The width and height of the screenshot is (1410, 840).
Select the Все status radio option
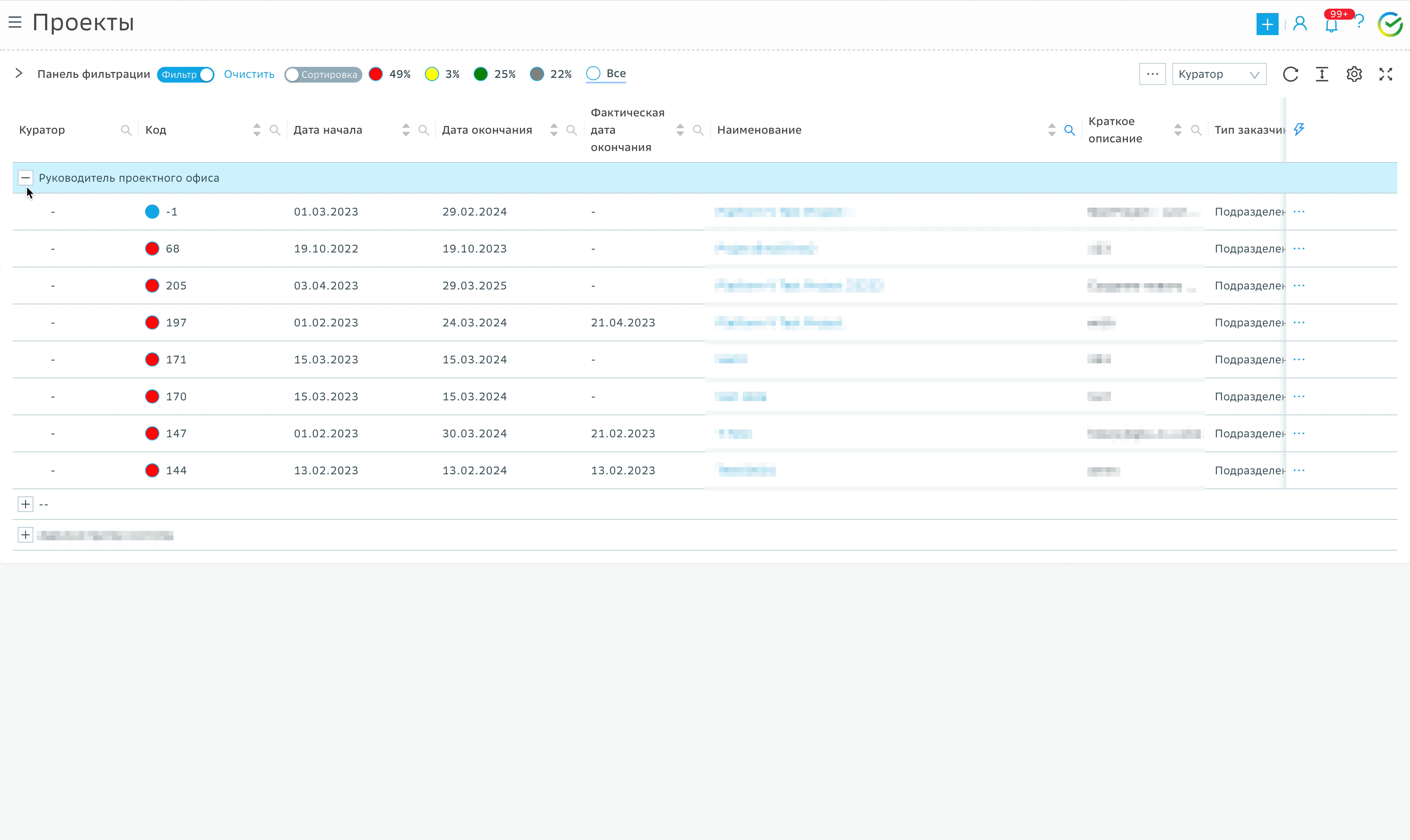click(593, 74)
